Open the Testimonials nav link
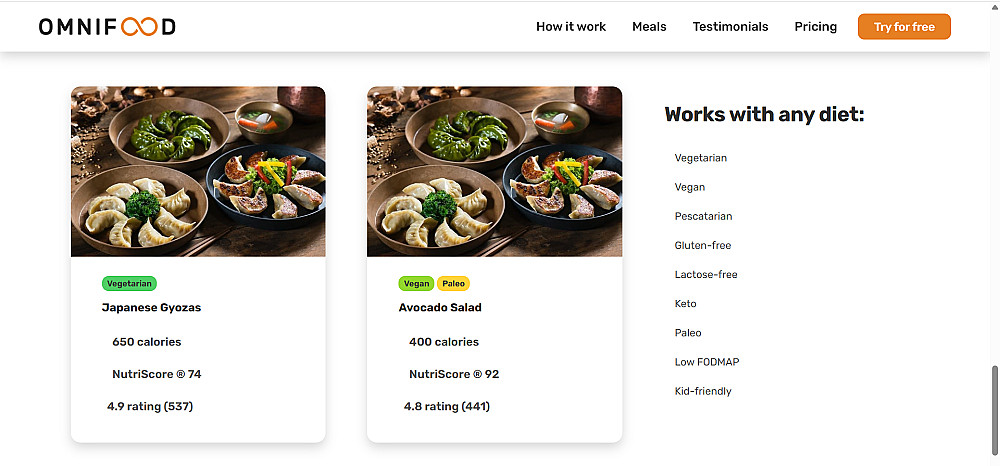 [730, 27]
